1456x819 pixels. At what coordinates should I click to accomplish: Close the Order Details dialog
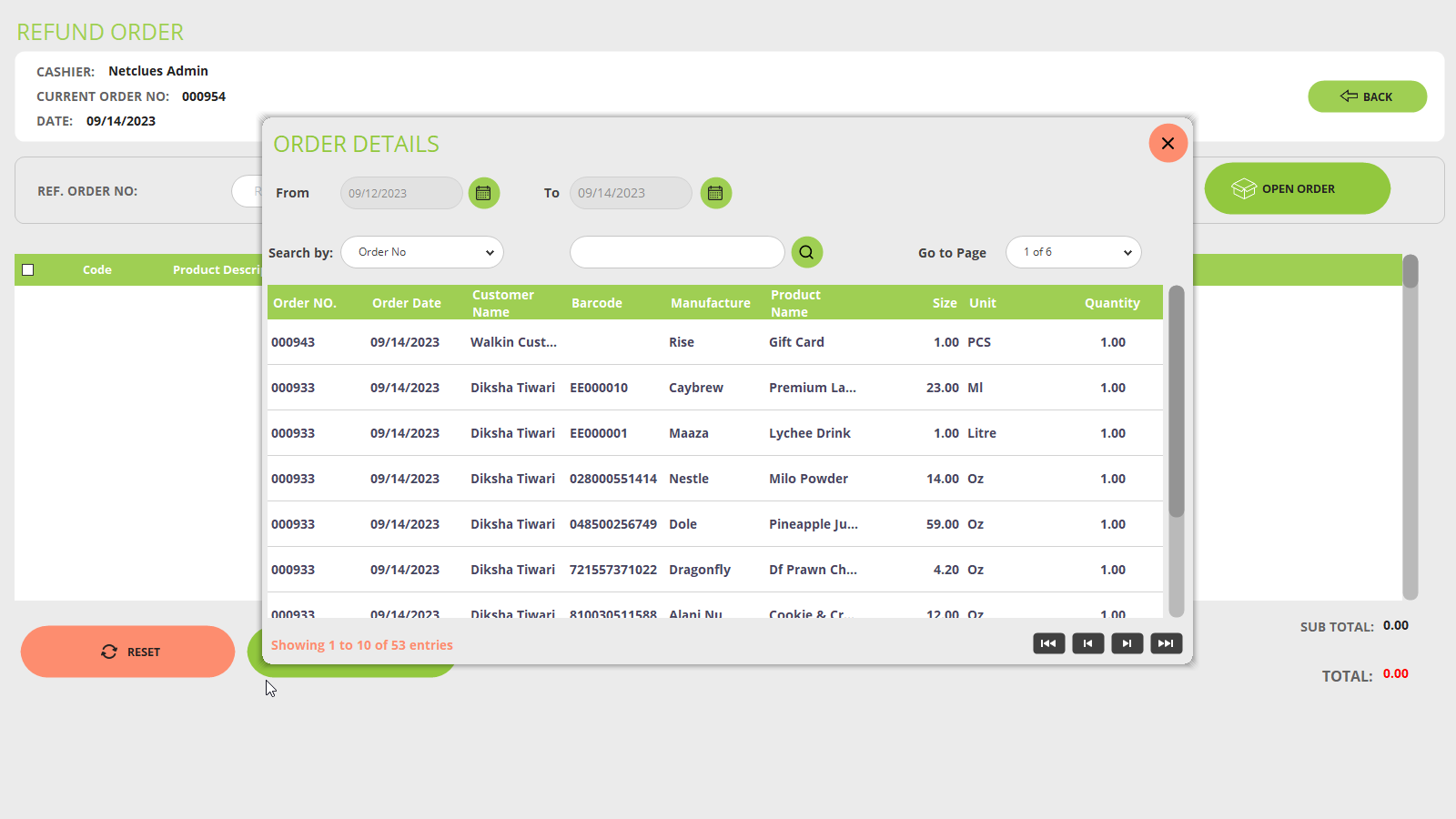point(1168,143)
